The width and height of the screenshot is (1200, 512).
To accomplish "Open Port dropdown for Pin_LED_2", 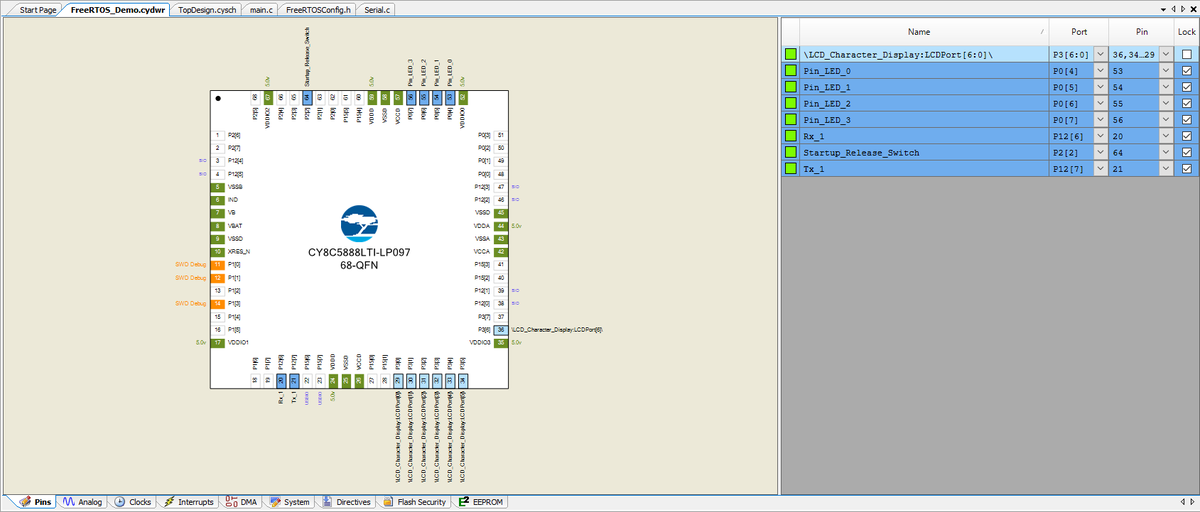I will [x=1101, y=103].
